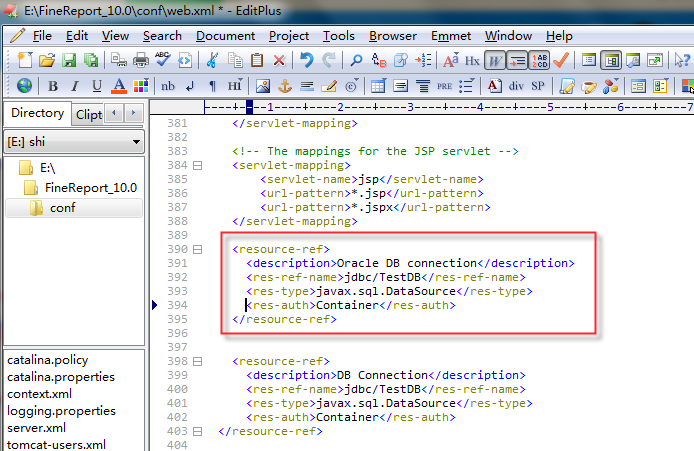Save all open files
This screenshot has width=694, height=451.
[x=91, y=60]
